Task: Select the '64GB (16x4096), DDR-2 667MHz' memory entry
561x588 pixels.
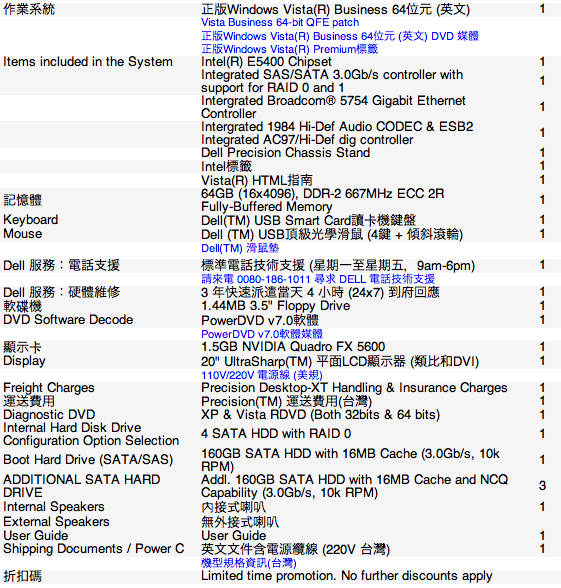Action: click(323, 200)
